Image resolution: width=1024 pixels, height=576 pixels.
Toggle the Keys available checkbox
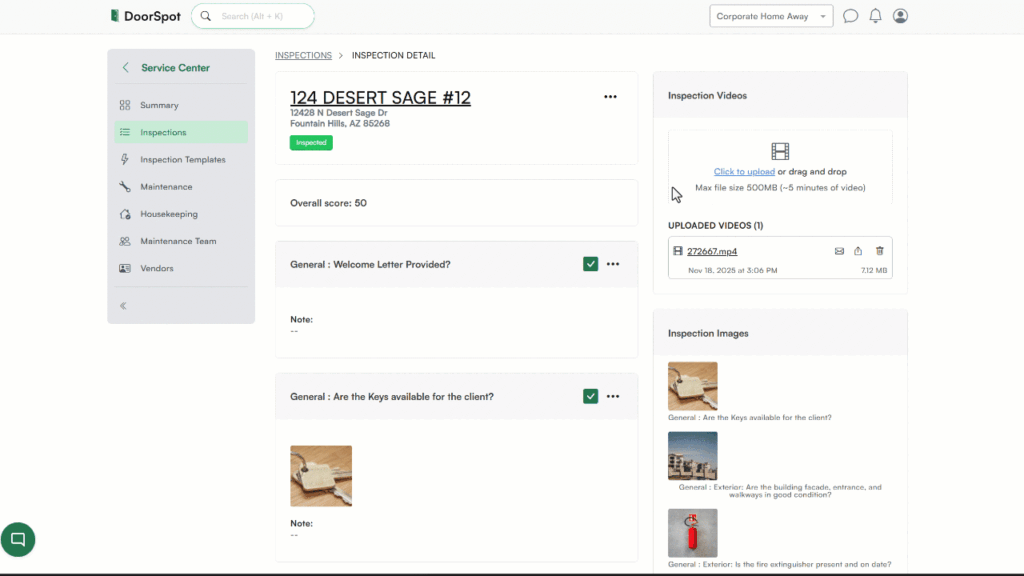coord(591,396)
